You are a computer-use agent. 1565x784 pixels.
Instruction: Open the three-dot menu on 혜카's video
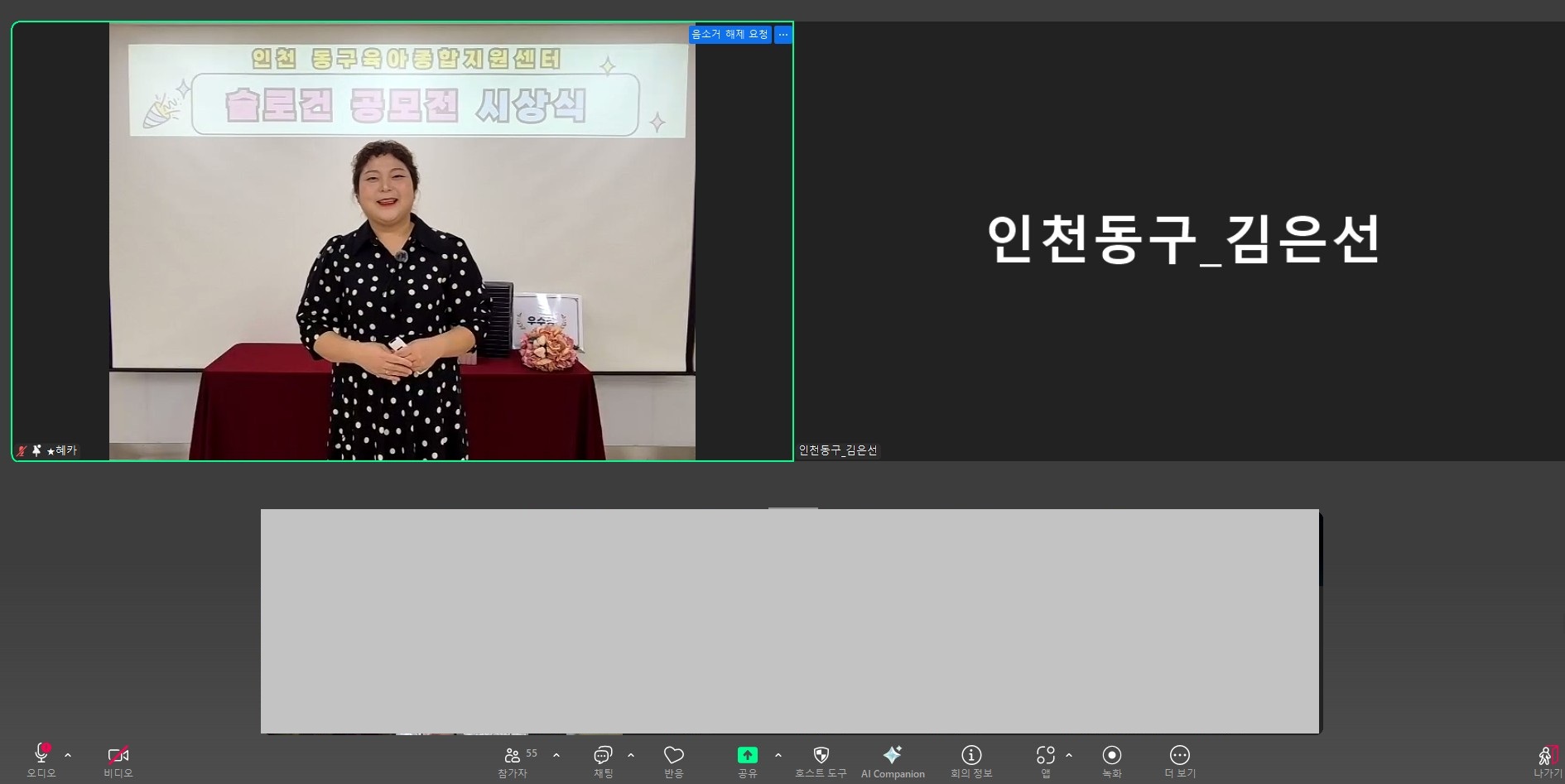point(783,34)
